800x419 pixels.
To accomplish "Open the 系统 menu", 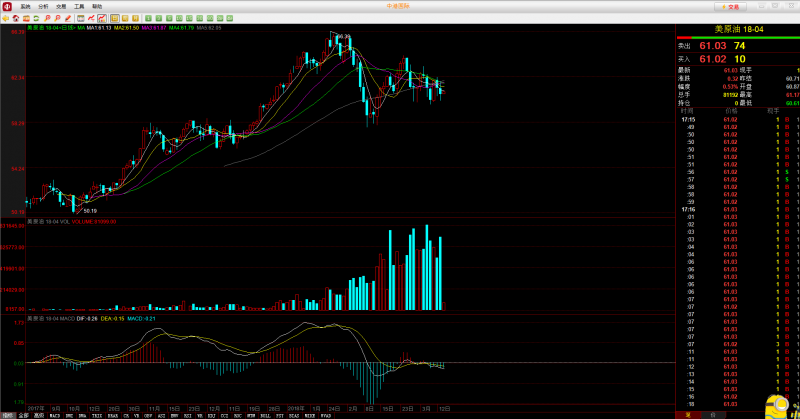I will pos(26,7).
